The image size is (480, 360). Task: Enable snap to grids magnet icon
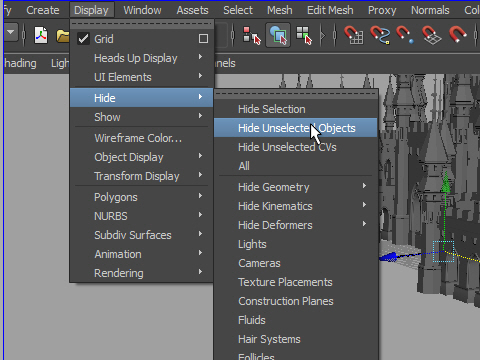(x=353, y=35)
